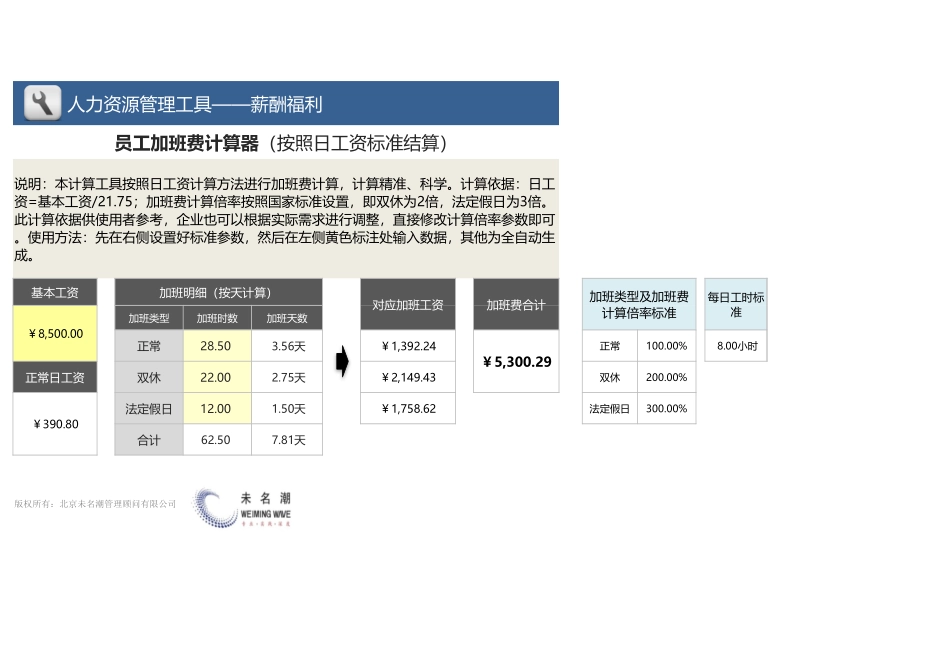Click the wrench icon in the header banner
The width and height of the screenshot is (950, 672).
coord(40,102)
